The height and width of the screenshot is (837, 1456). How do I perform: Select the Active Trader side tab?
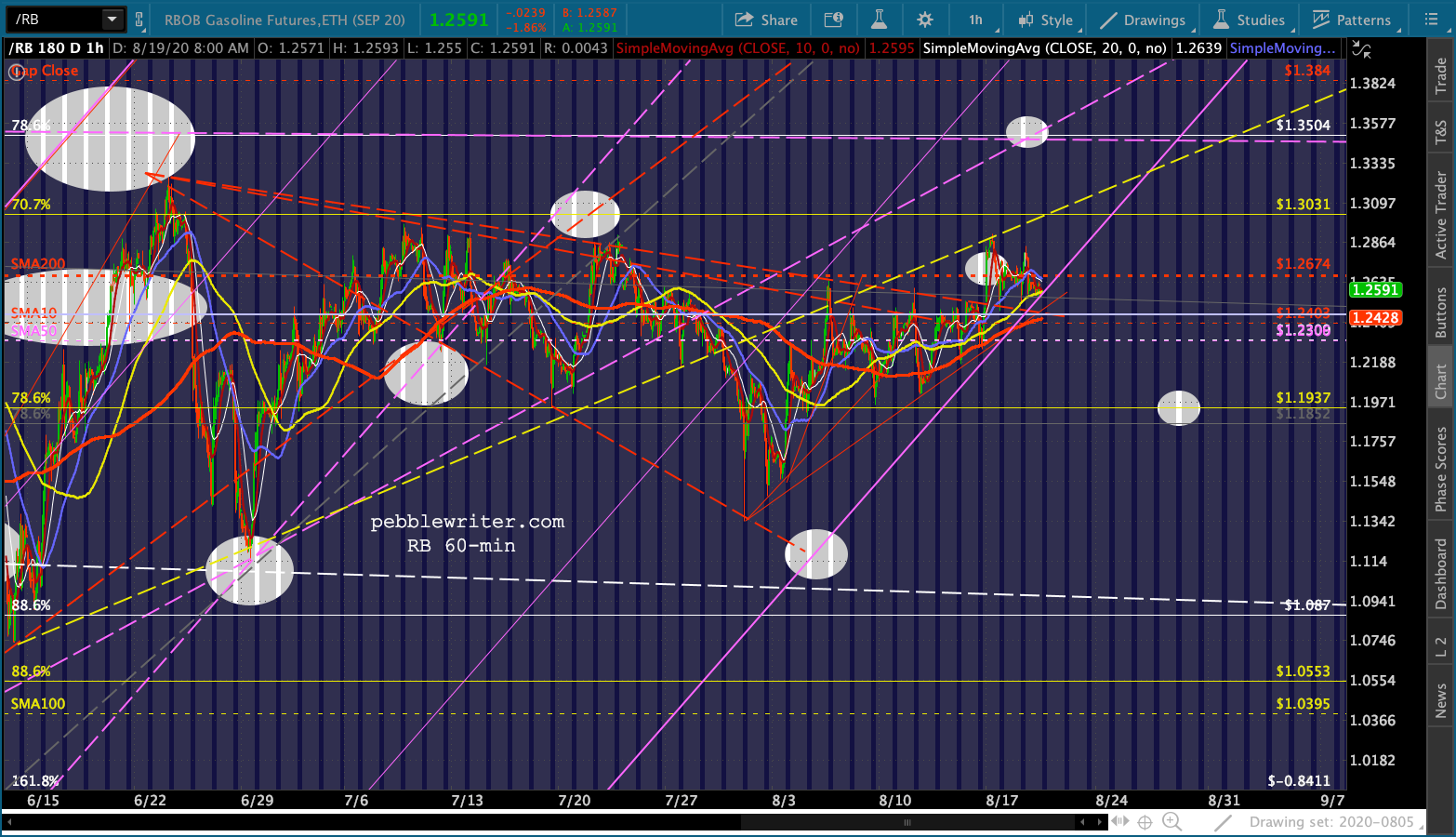click(x=1441, y=215)
